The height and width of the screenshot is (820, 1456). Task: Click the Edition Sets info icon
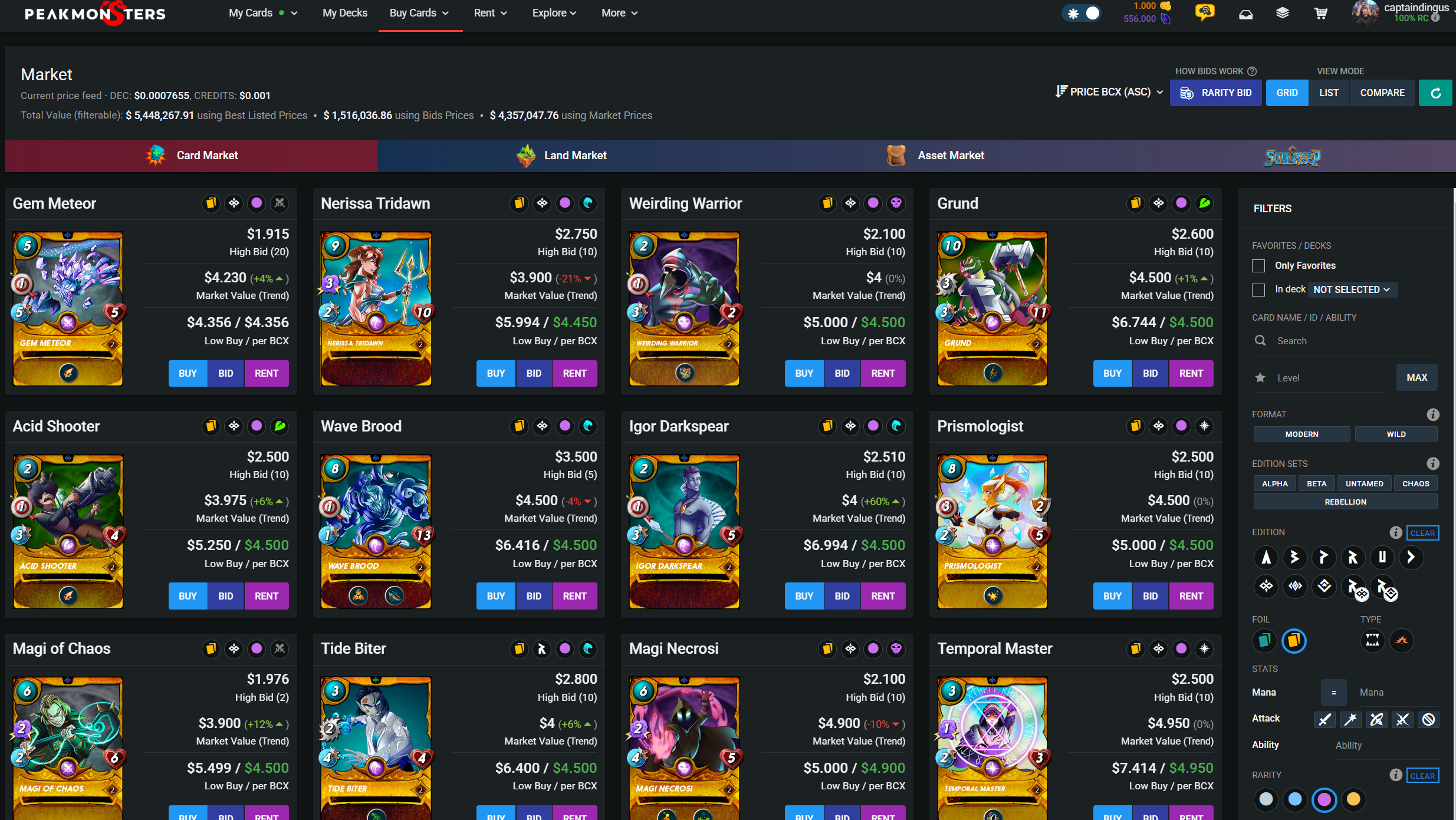click(x=1432, y=463)
